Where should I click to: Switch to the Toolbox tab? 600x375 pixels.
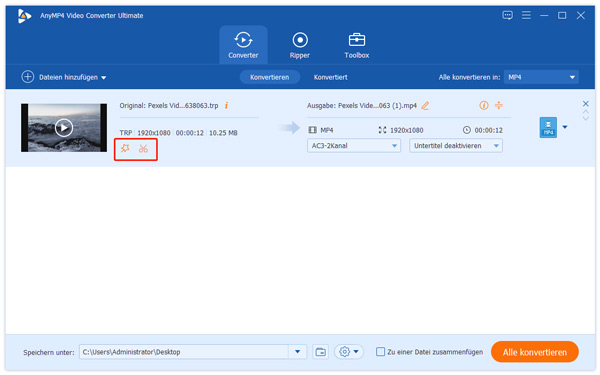357,45
